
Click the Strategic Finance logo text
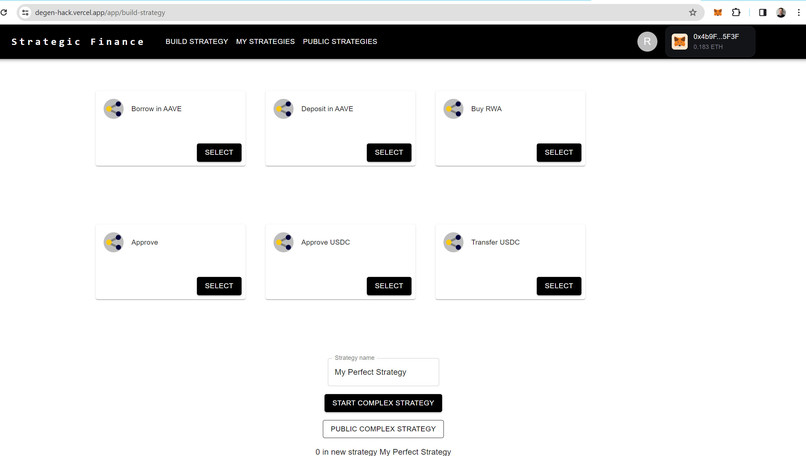click(78, 42)
